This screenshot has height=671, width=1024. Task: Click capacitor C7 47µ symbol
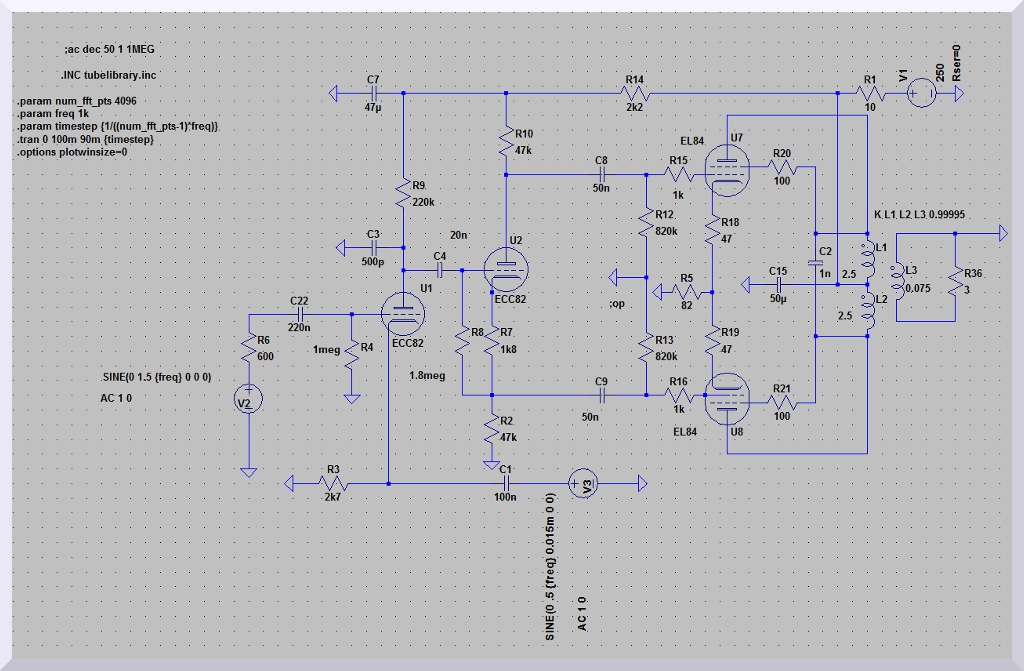(372, 94)
